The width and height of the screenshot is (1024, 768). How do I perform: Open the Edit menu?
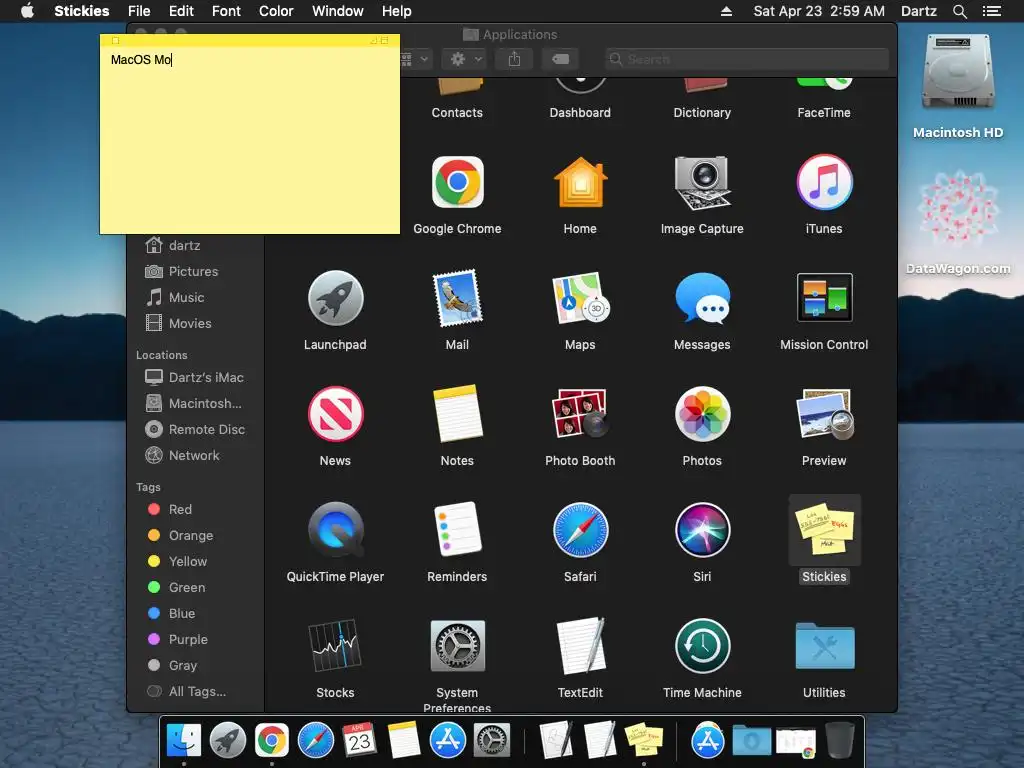tap(181, 11)
